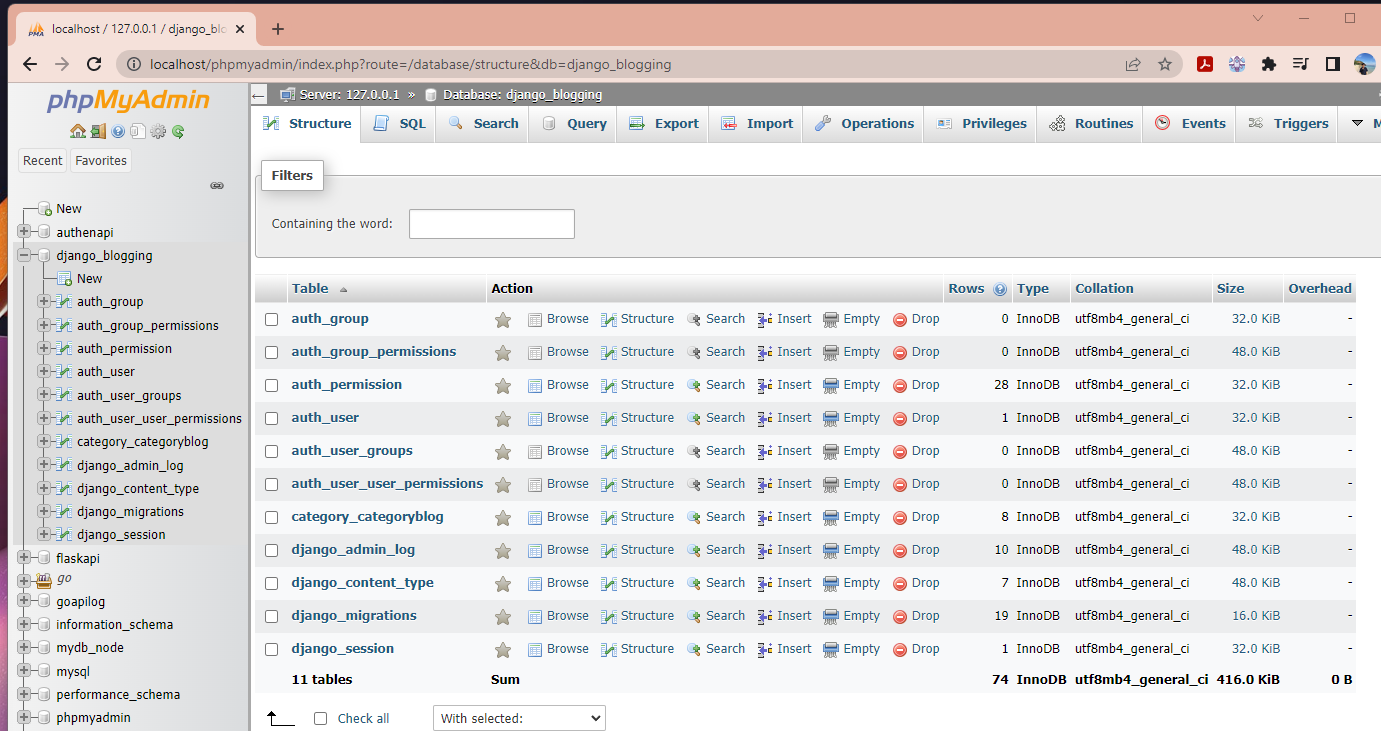Screen dimensions: 1381x731
Task: Click help icon beside Rows column header
Action: click(1000, 289)
